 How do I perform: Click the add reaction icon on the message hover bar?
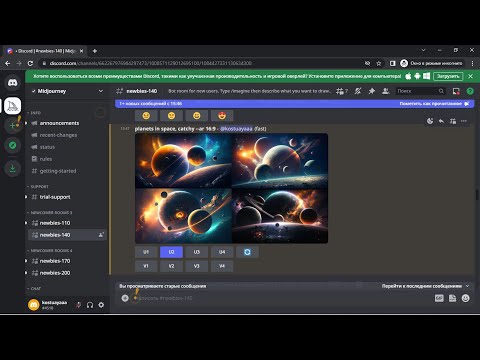click(x=430, y=121)
